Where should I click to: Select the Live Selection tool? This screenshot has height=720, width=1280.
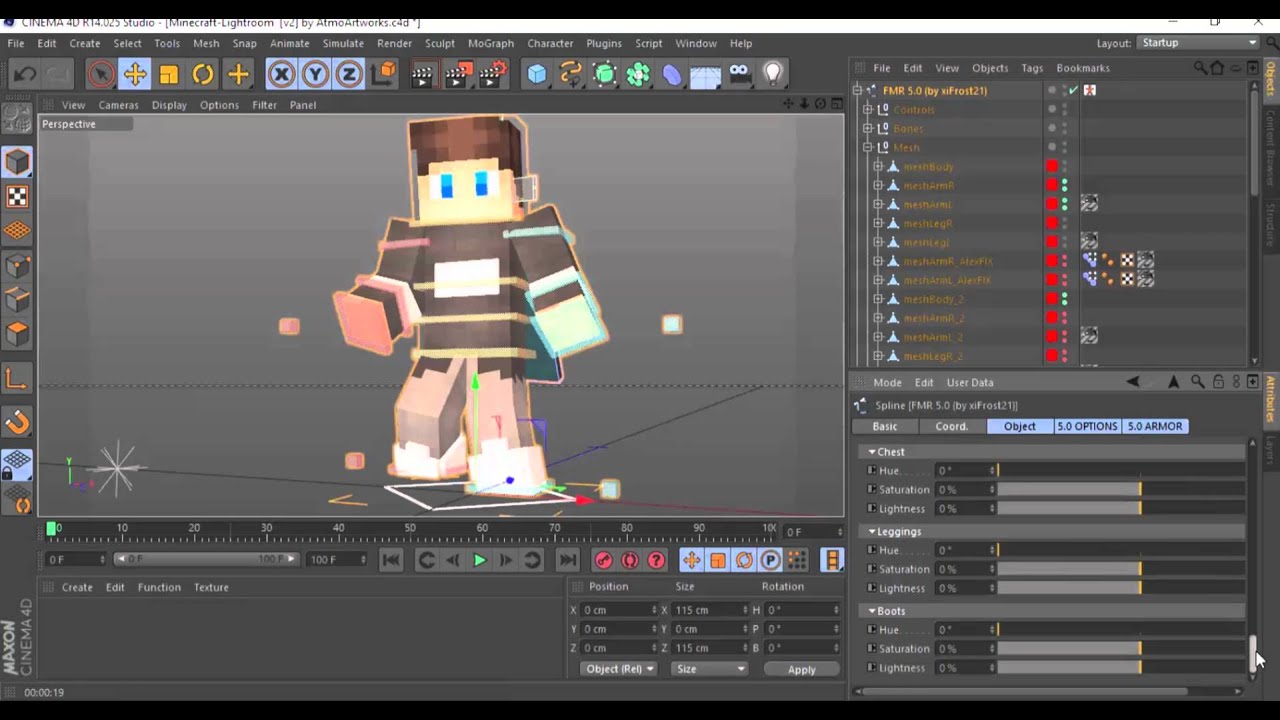100,74
